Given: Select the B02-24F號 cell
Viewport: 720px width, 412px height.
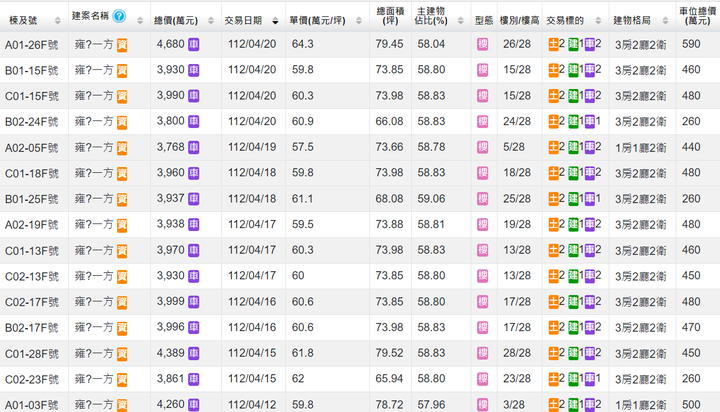Looking at the screenshot, I should [x=32, y=122].
